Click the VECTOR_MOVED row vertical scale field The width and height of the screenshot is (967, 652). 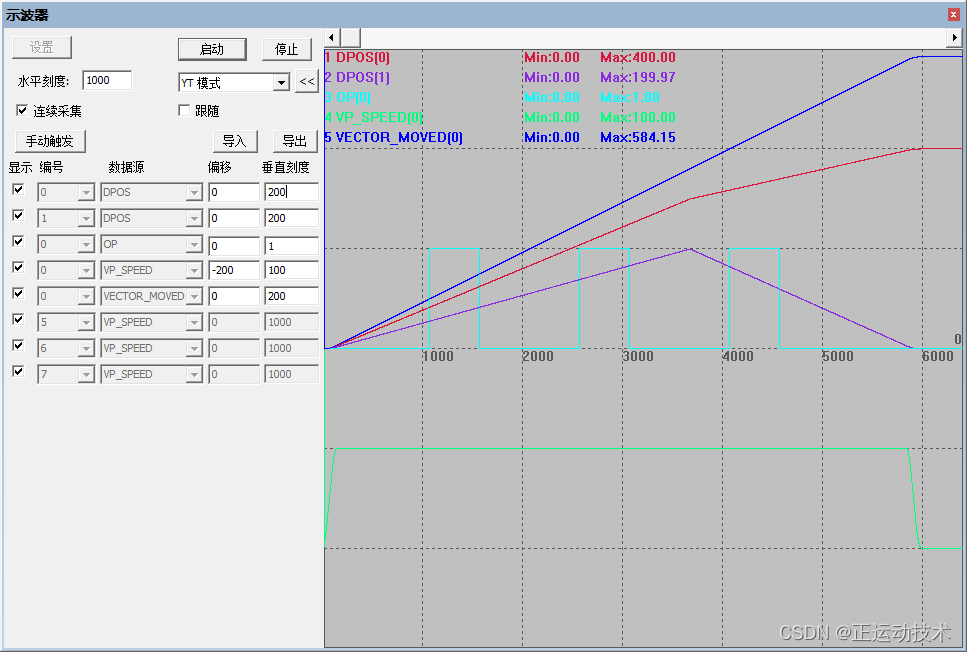click(x=291, y=296)
